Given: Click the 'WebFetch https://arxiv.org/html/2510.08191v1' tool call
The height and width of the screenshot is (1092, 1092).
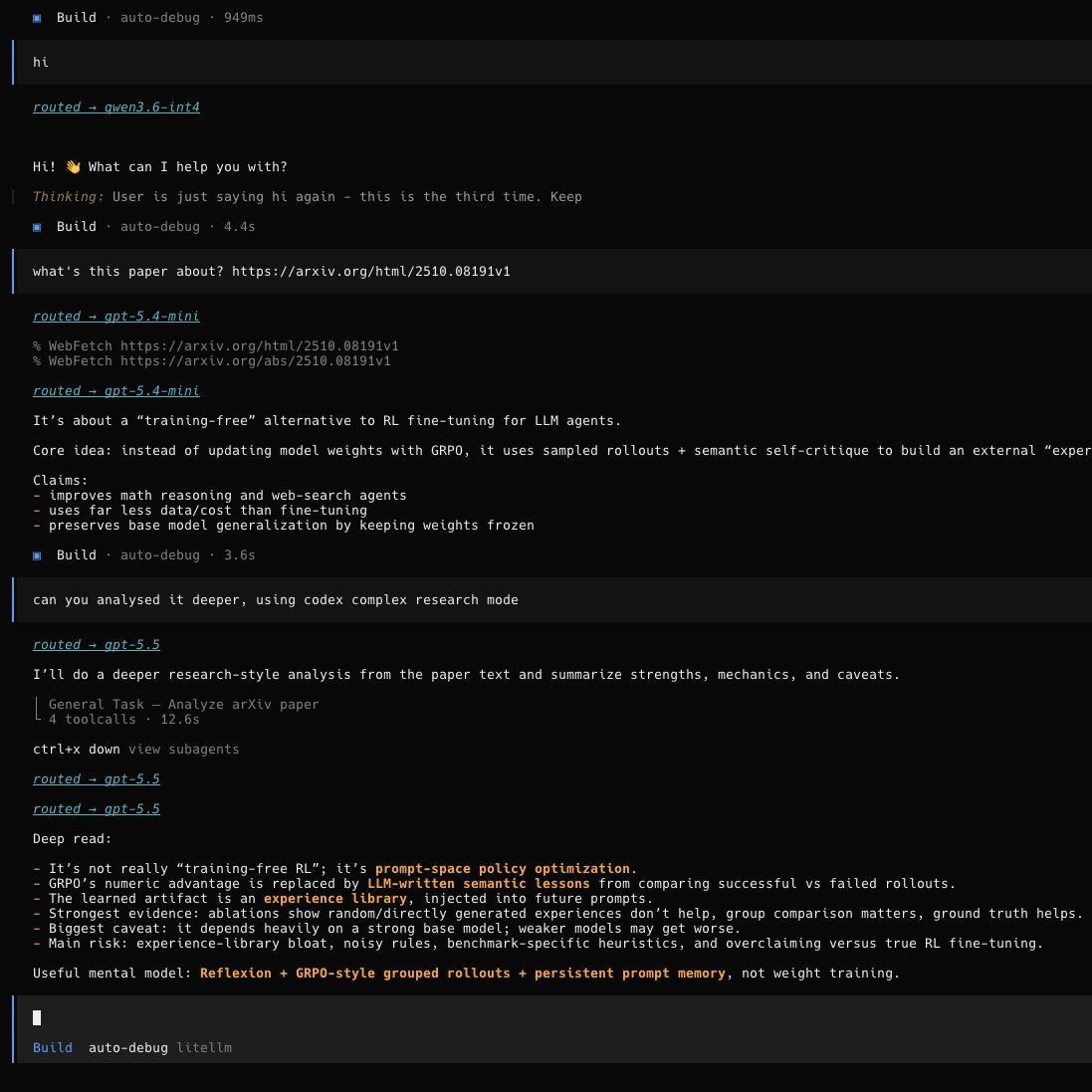Looking at the screenshot, I should tap(216, 346).
